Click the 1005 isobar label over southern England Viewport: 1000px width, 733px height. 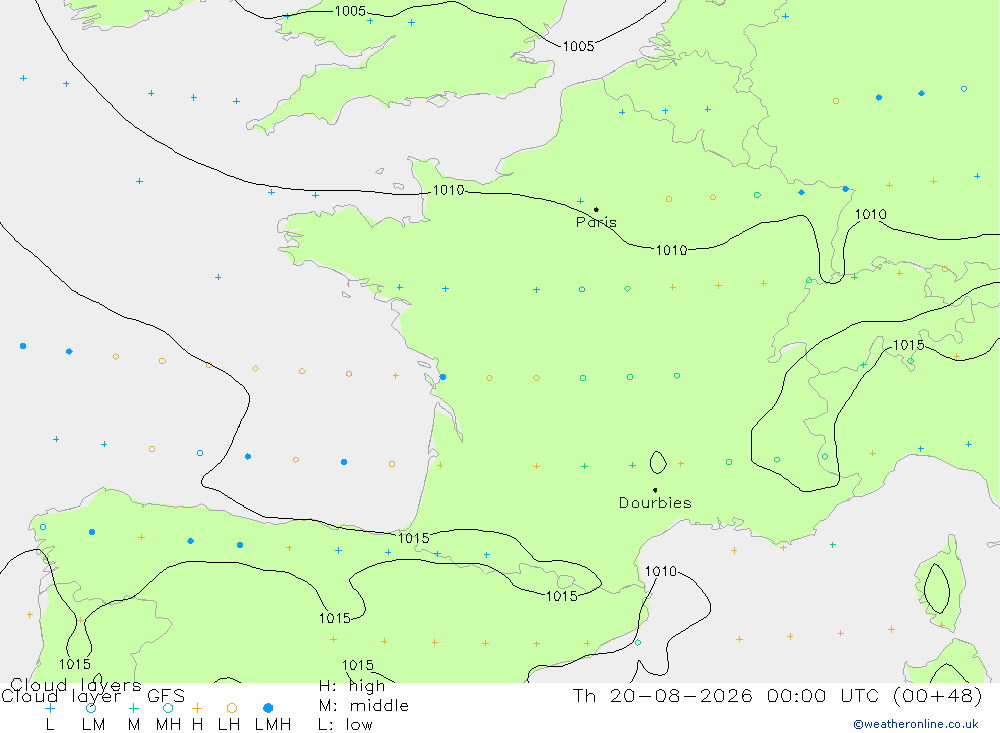pyautogui.click(x=350, y=11)
